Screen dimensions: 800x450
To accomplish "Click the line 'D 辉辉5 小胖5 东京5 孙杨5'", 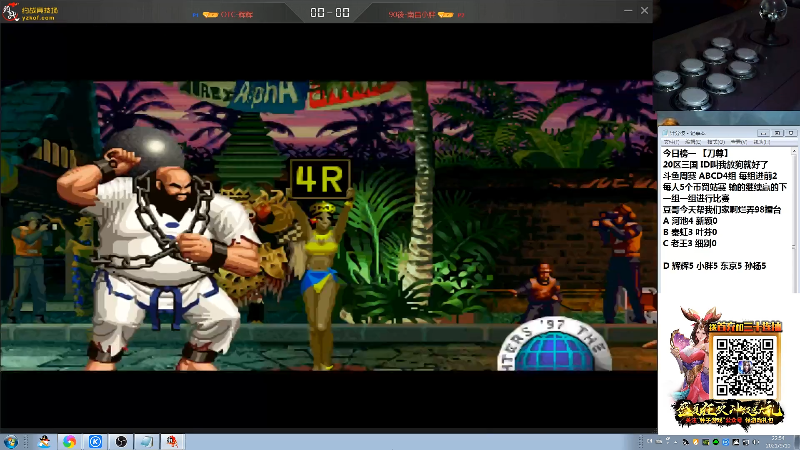I will [714, 266].
